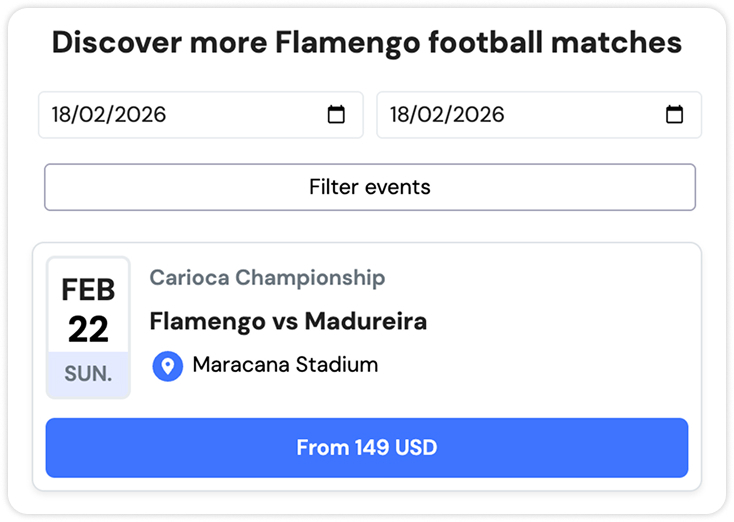Select the year in the start date field
The image size is (734, 522).
pos(138,115)
